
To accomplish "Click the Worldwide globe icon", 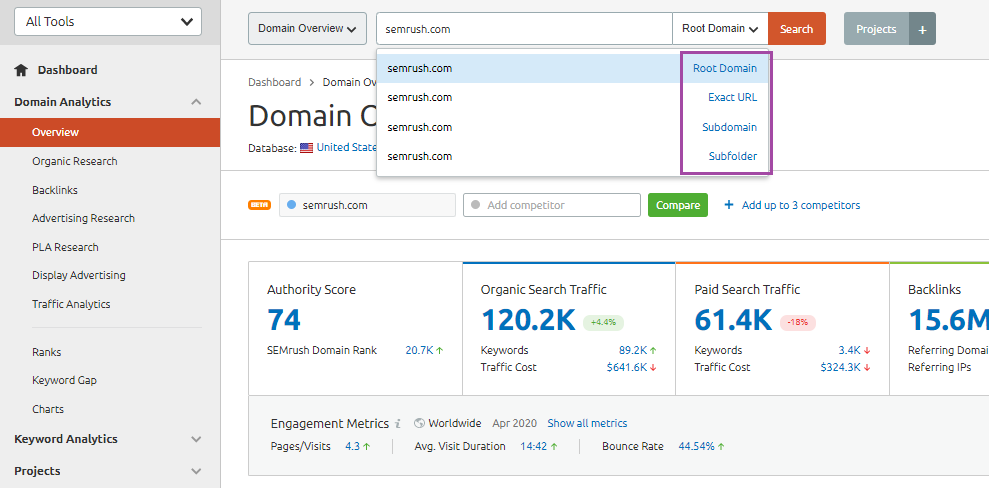I will (x=419, y=423).
